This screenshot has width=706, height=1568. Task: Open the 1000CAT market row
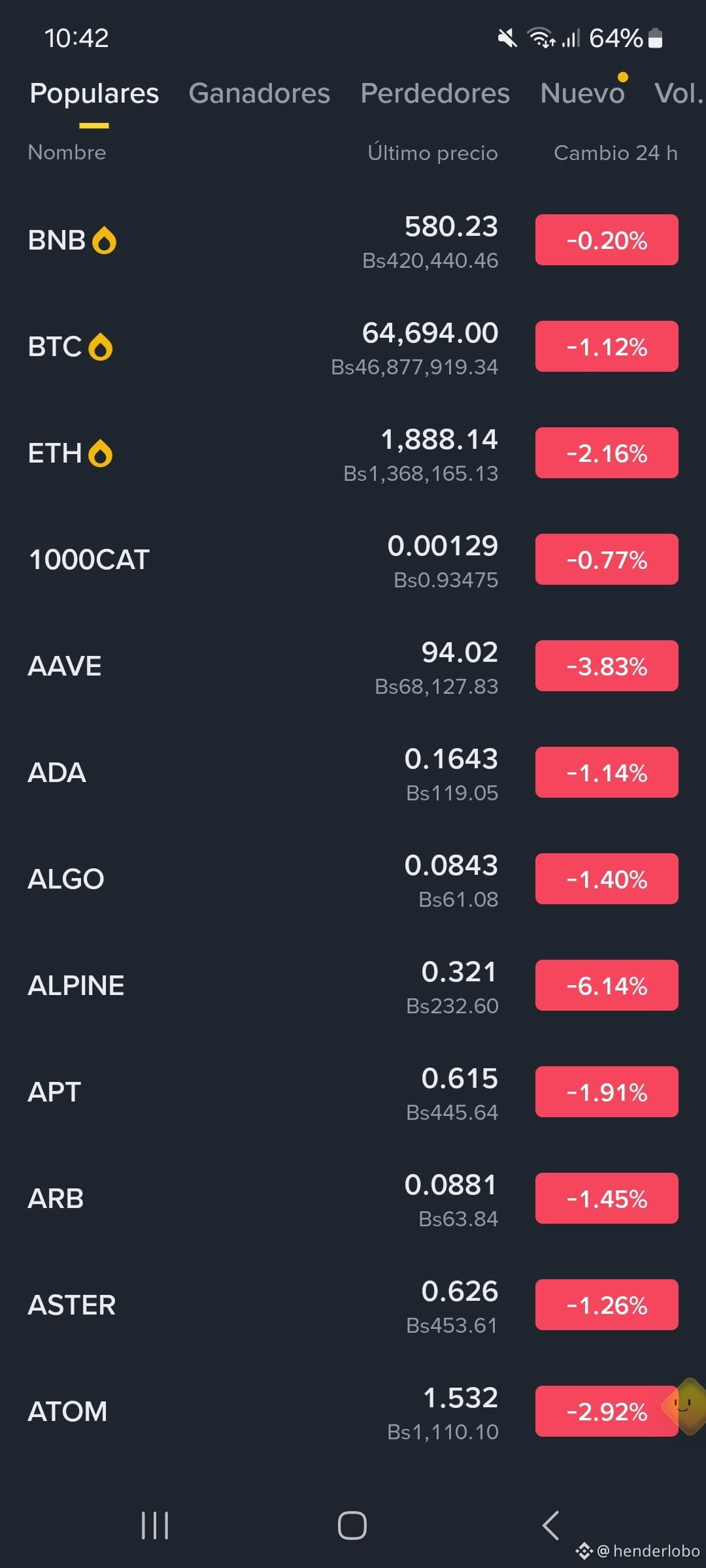click(x=353, y=560)
